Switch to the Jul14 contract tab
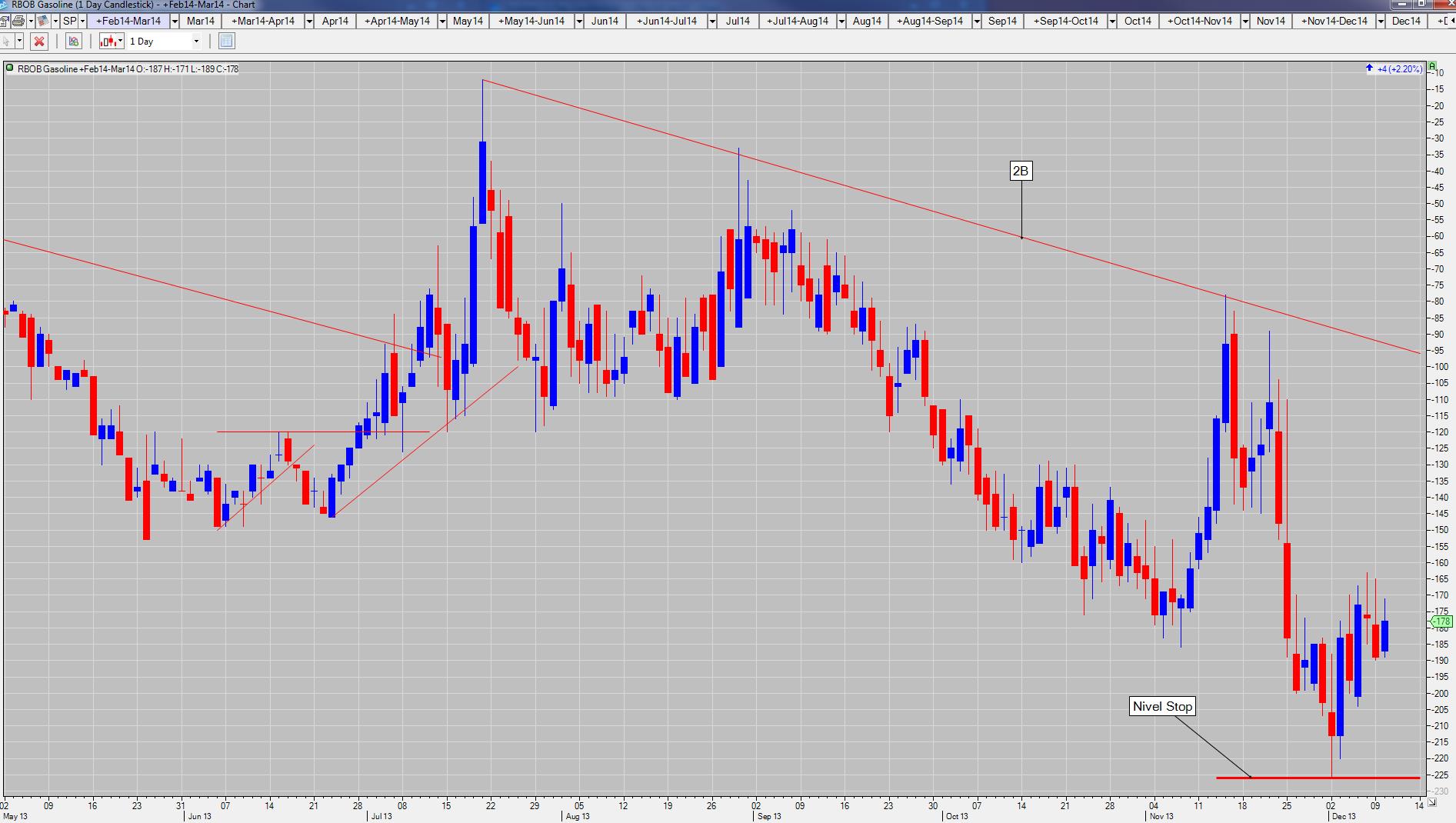 (x=738, y=21)
